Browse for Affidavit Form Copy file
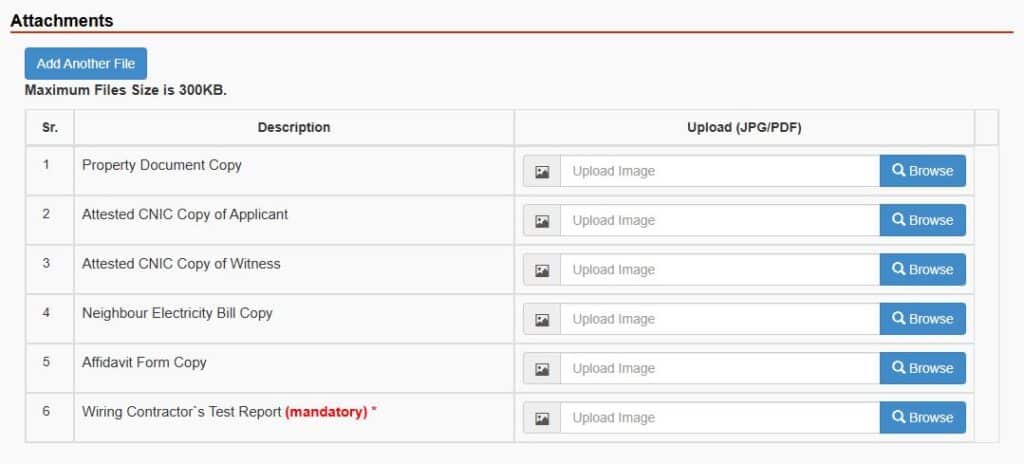Screen dimensions: 1024x464 click(922, 368)
